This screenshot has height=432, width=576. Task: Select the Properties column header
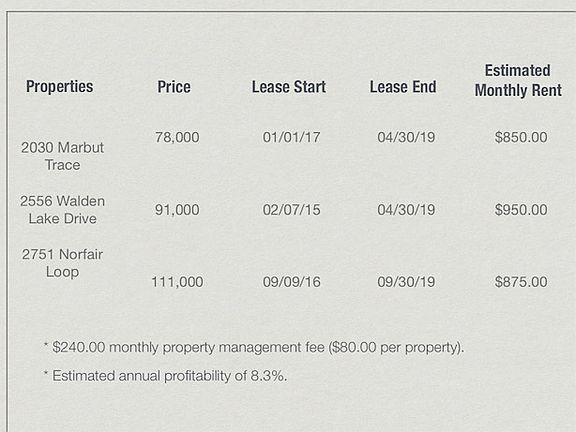(60, 87)
